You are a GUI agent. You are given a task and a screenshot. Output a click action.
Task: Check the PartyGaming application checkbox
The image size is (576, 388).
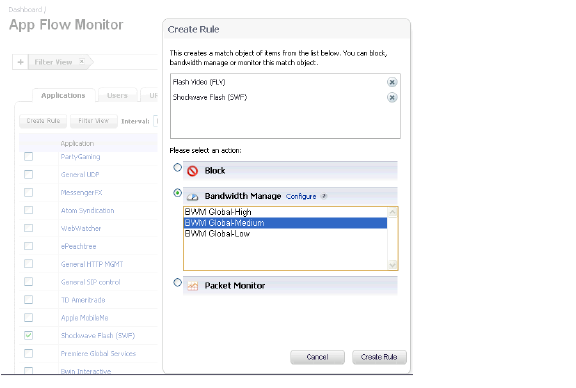click(28, 157)
